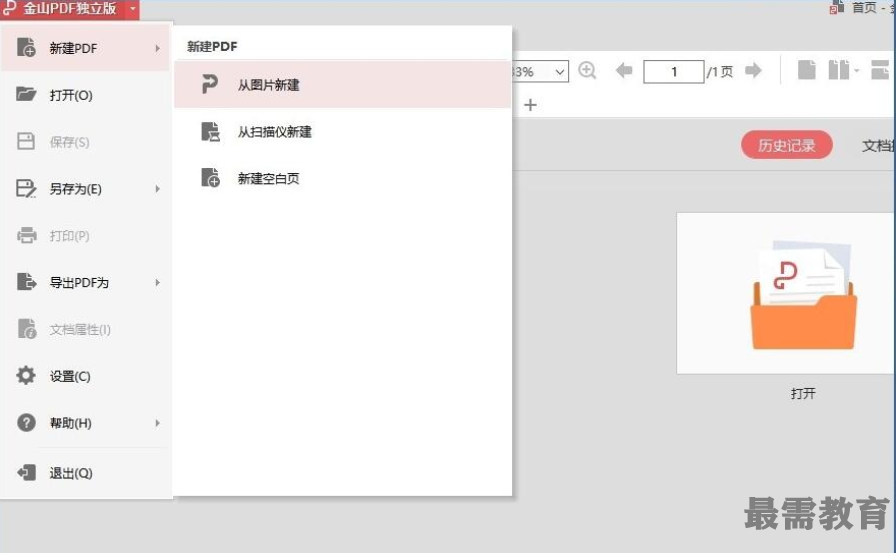The height and width of the screenshot is (553, 896).
Task: Select the 新建PDF menu entry
Action: pos(86,48)
